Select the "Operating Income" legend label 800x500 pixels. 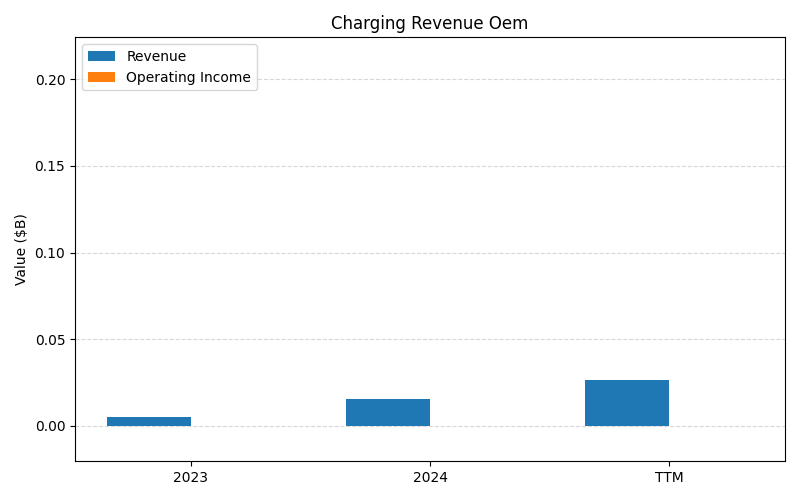[x=188, y=77]
